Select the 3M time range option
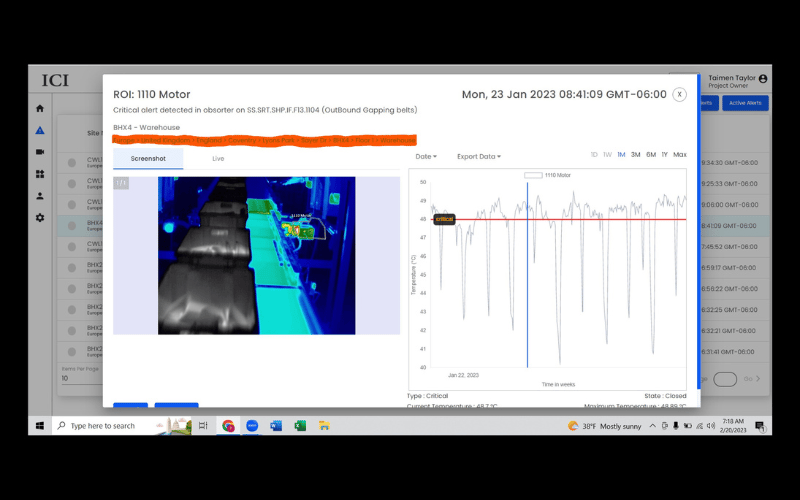The height and width of the screenshot is (500, 800). [x=636, y=155]
